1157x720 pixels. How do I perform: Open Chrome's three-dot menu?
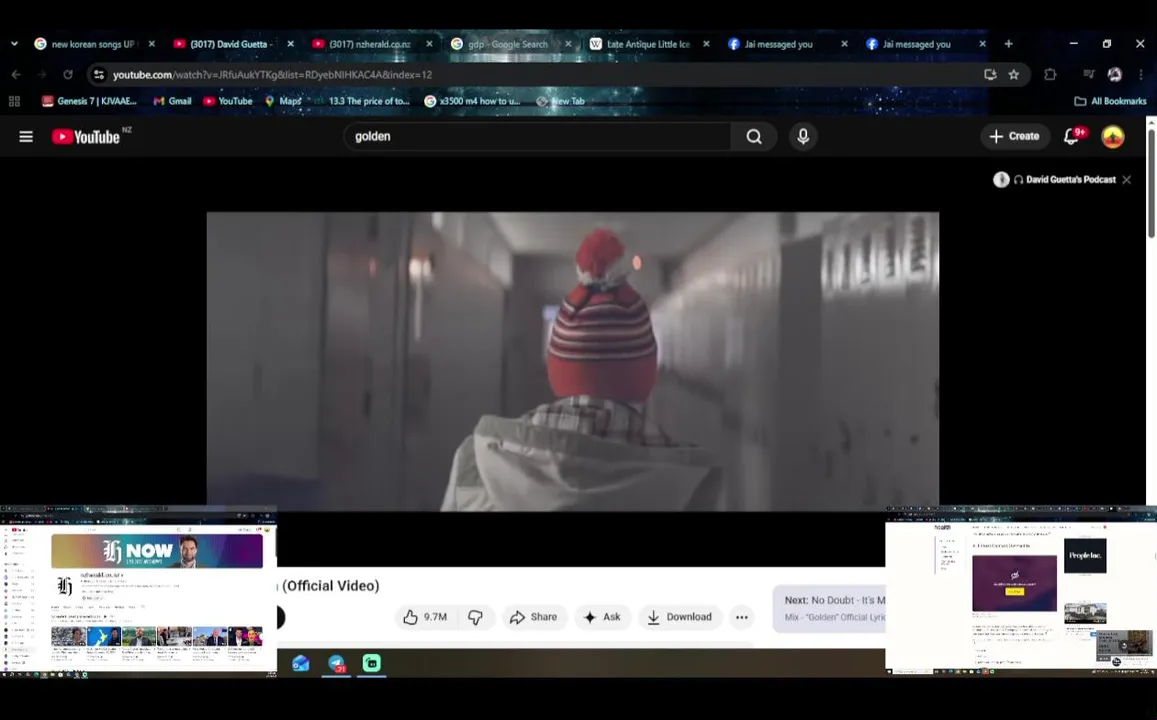[x=1141, y=75]
